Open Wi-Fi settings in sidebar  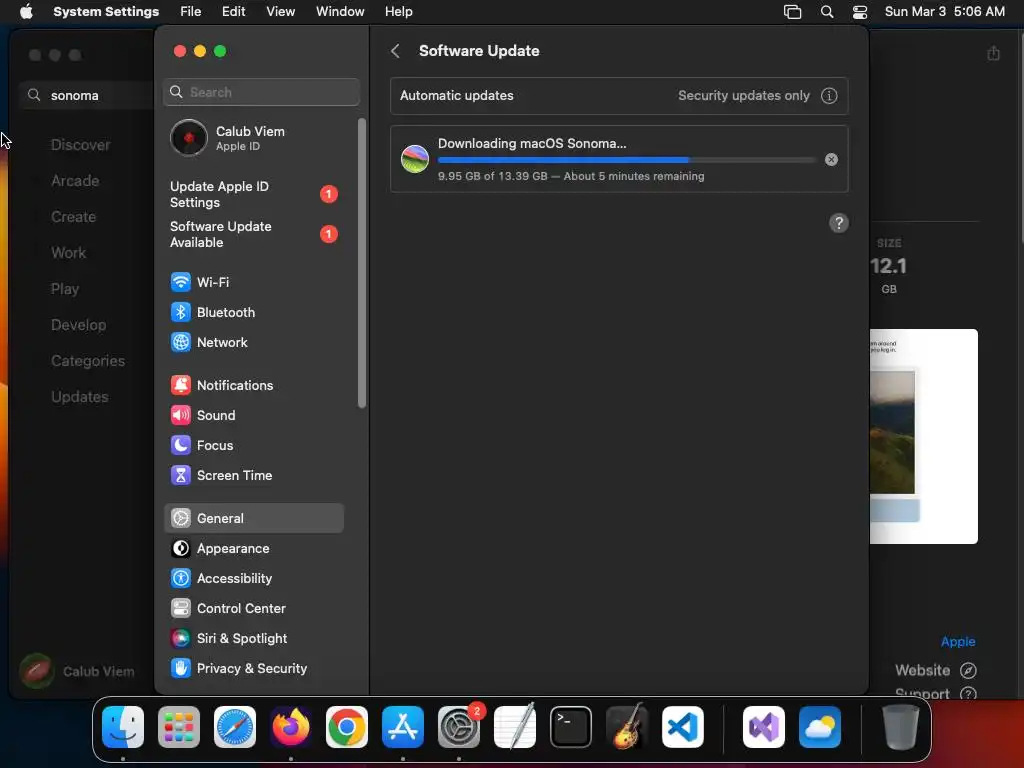click(253, 282)
